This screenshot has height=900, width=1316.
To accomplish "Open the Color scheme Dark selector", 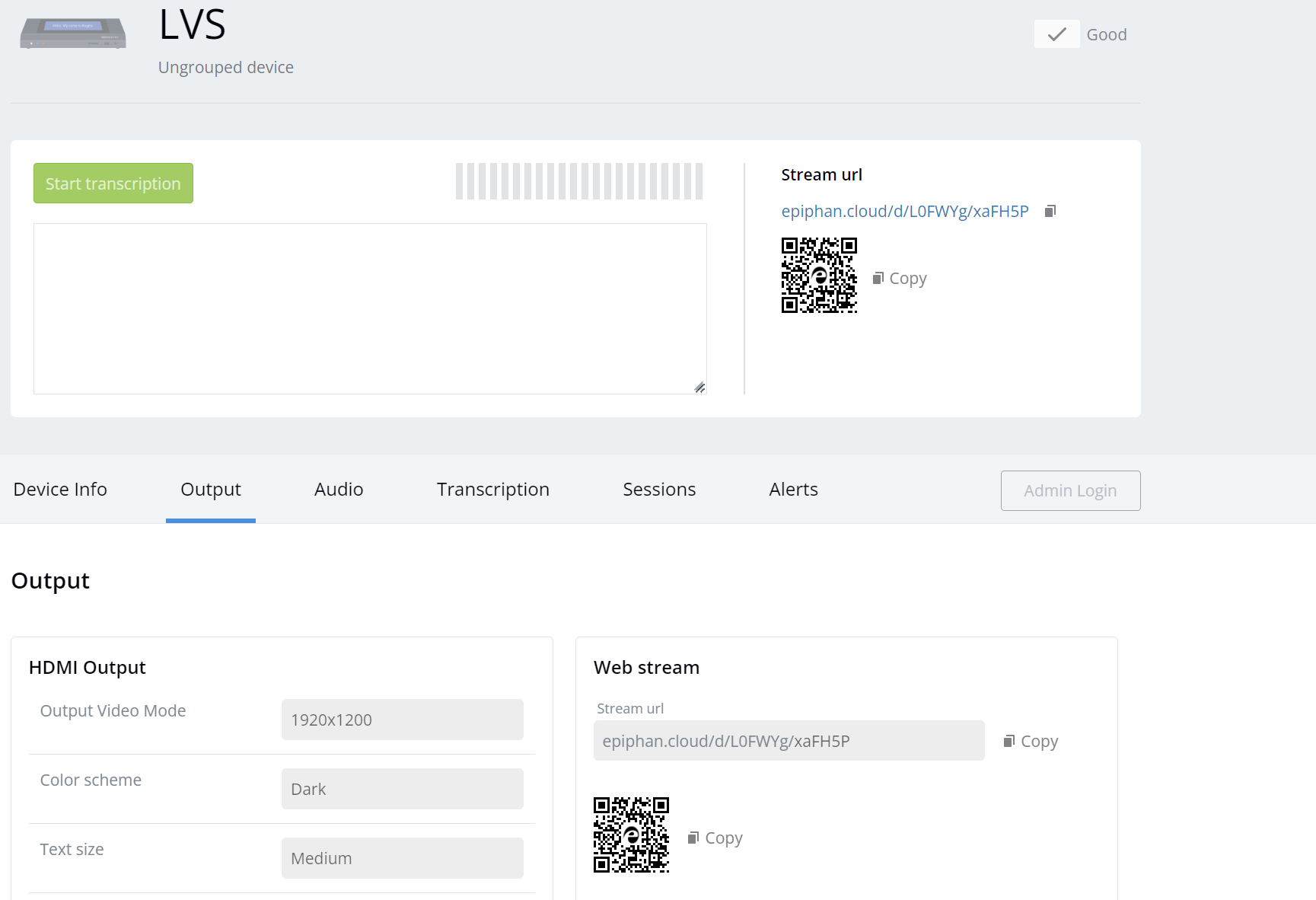I will coord(402,789).
